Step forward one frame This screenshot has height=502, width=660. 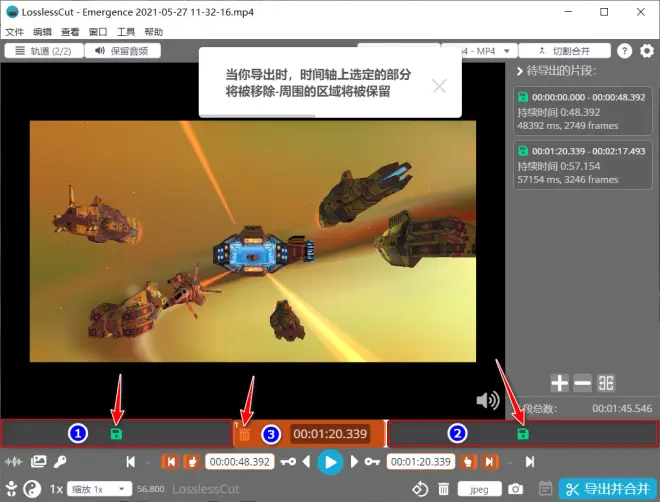(354, 462)
